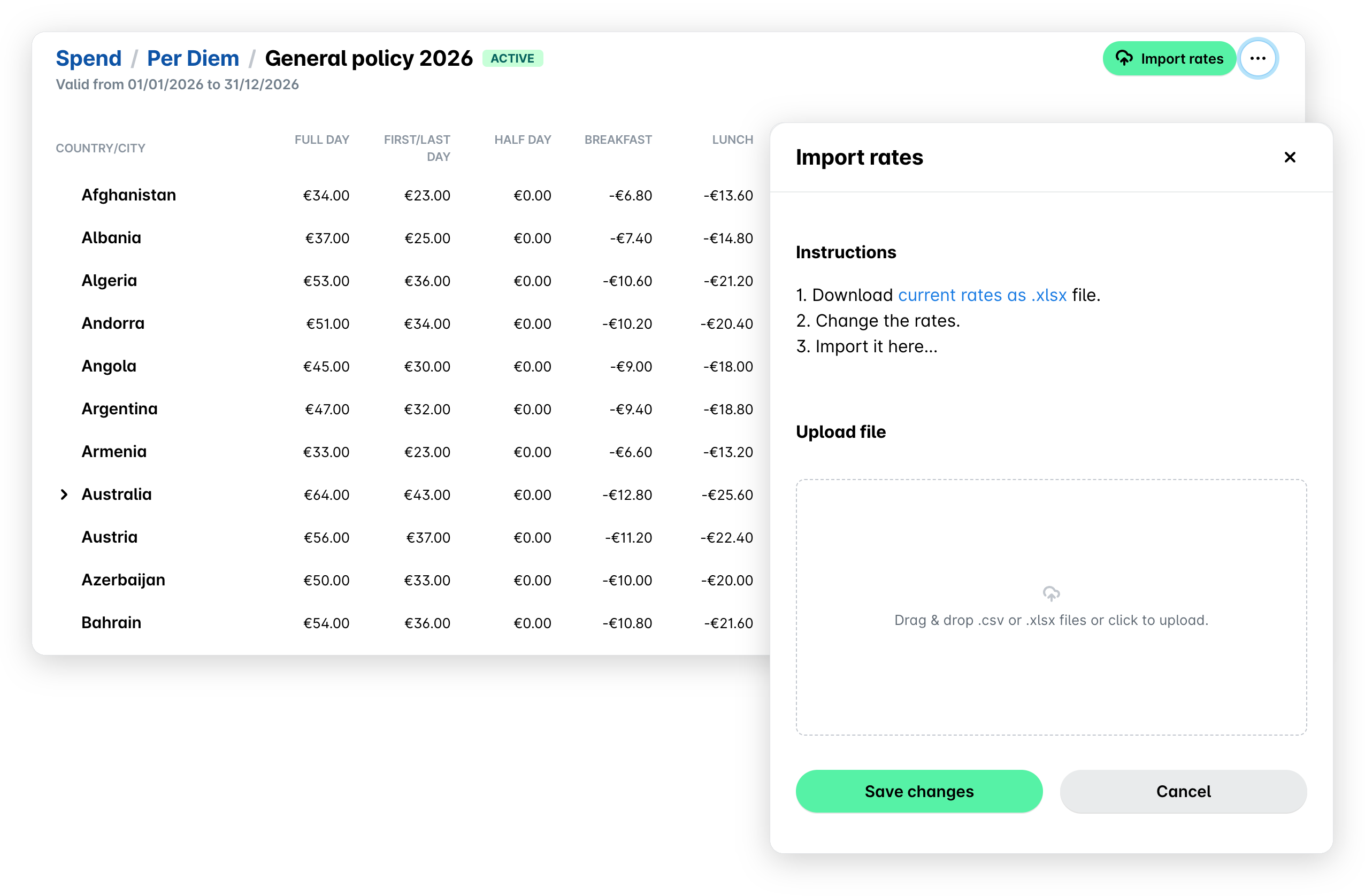The image size is (1365, 896).
Task: Click Andorra's breakfast value -€10.20
Action: [x=627, y=324]
